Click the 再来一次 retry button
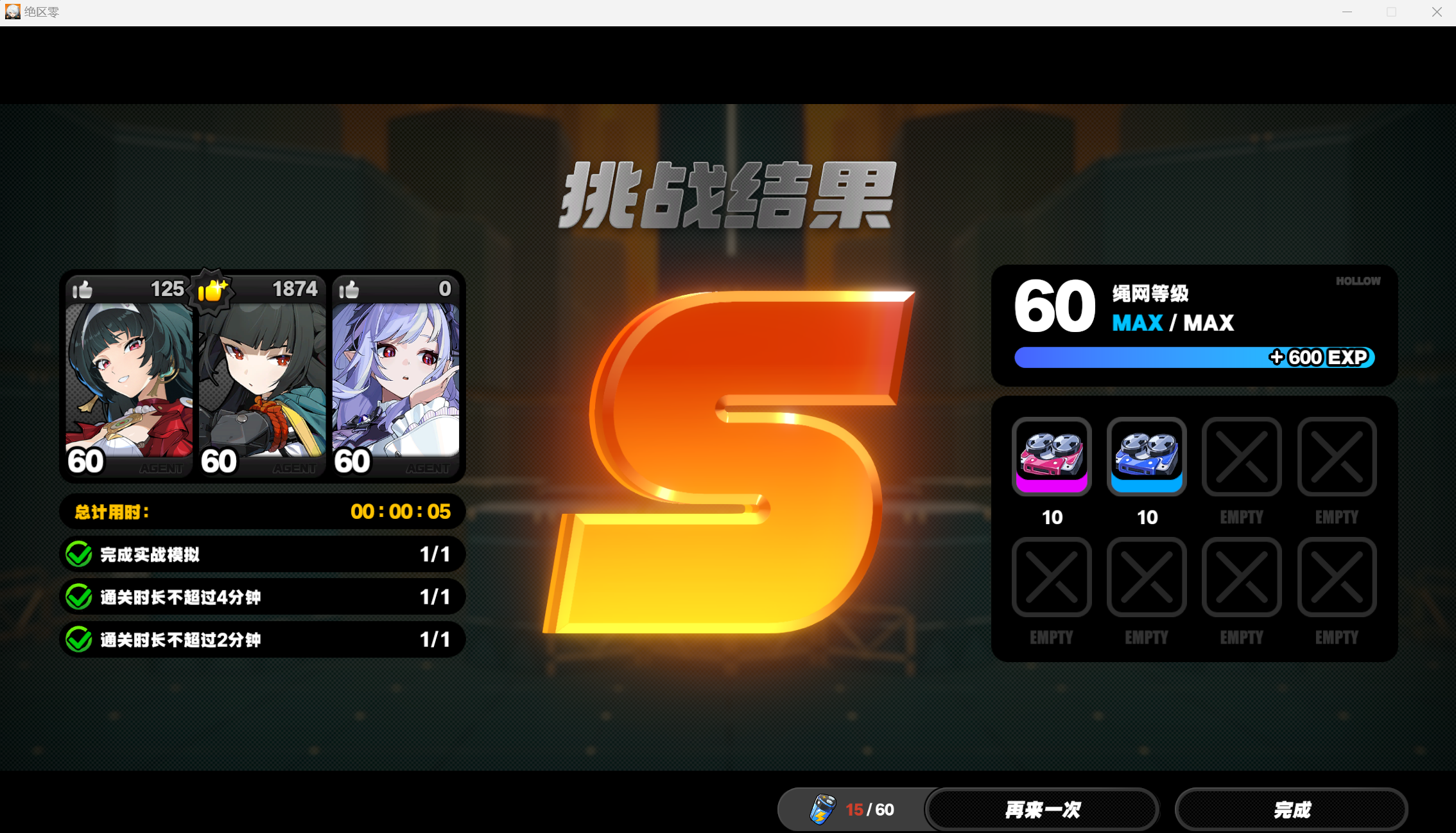 click(x=1042, y=809)
